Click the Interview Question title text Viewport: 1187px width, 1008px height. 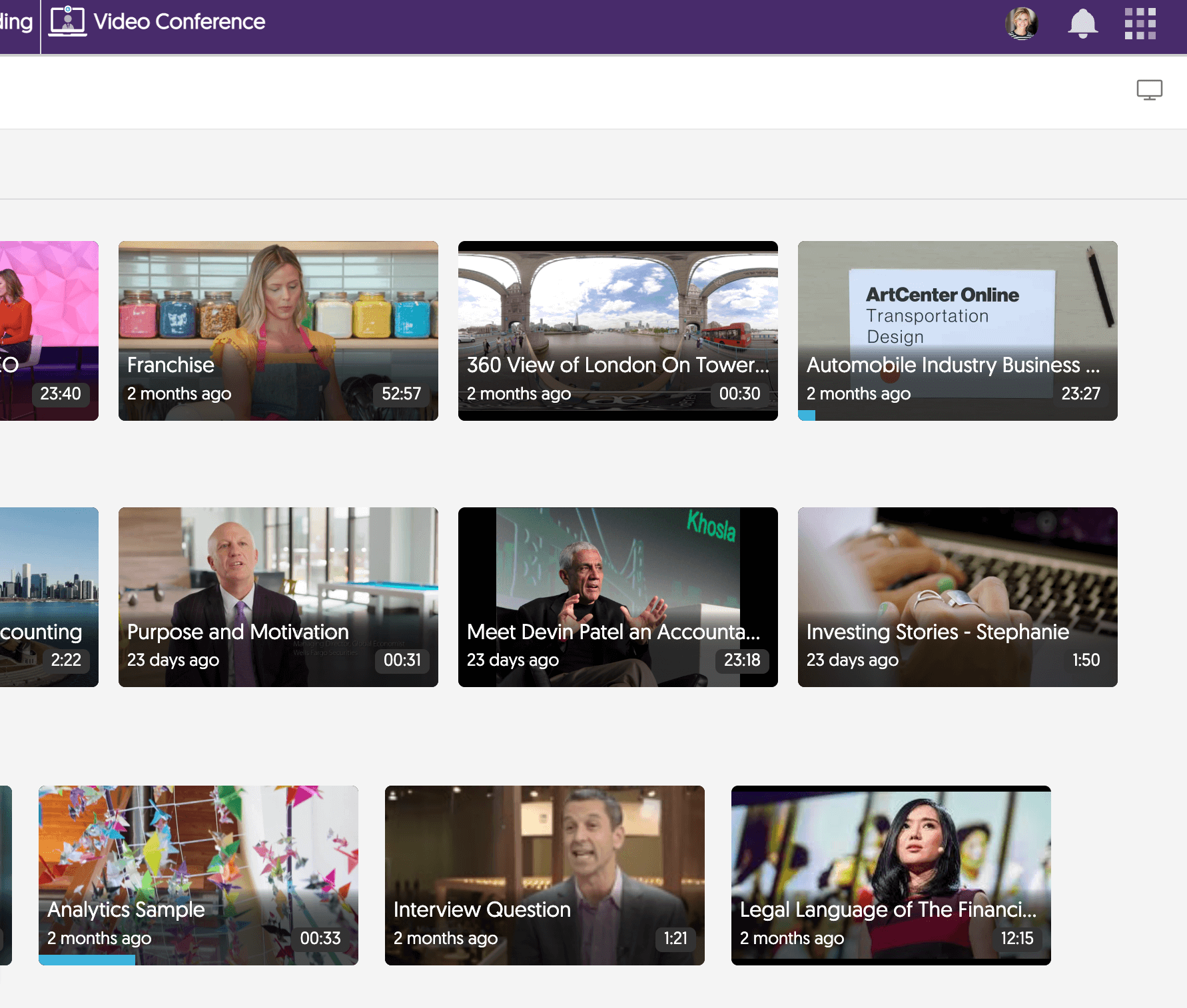[482, 909]
